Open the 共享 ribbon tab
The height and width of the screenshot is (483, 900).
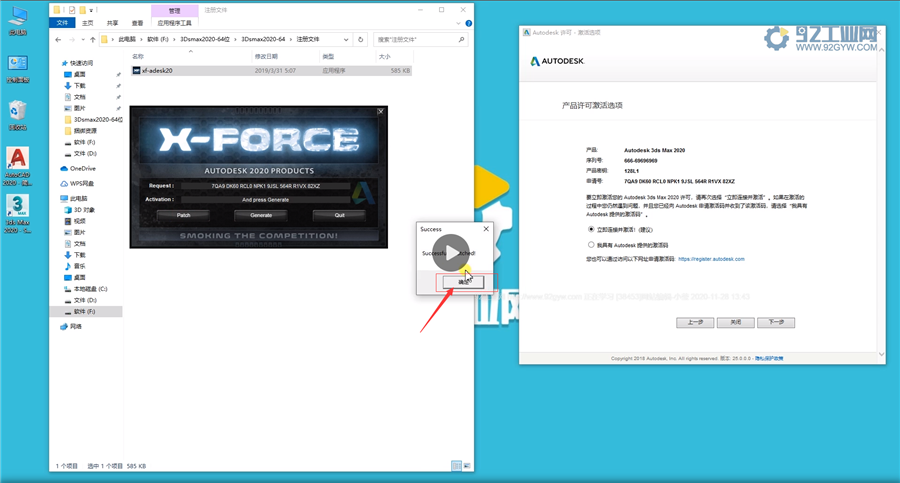coord(112,23)
